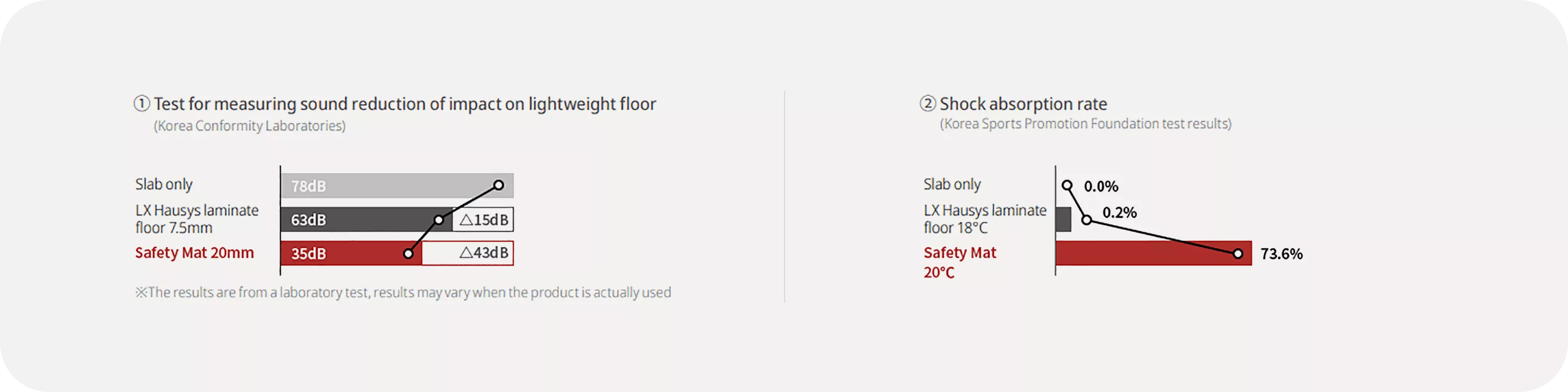This screenshot has width=1568, height=392.
Task: Select the data point on 78dB bar
Action: tap(499, 185)
